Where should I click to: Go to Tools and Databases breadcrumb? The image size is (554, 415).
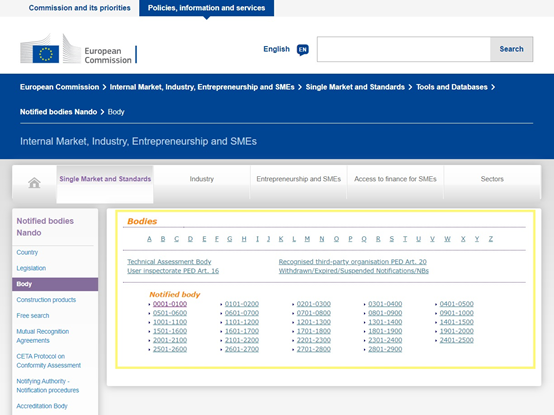pos(452,87)
